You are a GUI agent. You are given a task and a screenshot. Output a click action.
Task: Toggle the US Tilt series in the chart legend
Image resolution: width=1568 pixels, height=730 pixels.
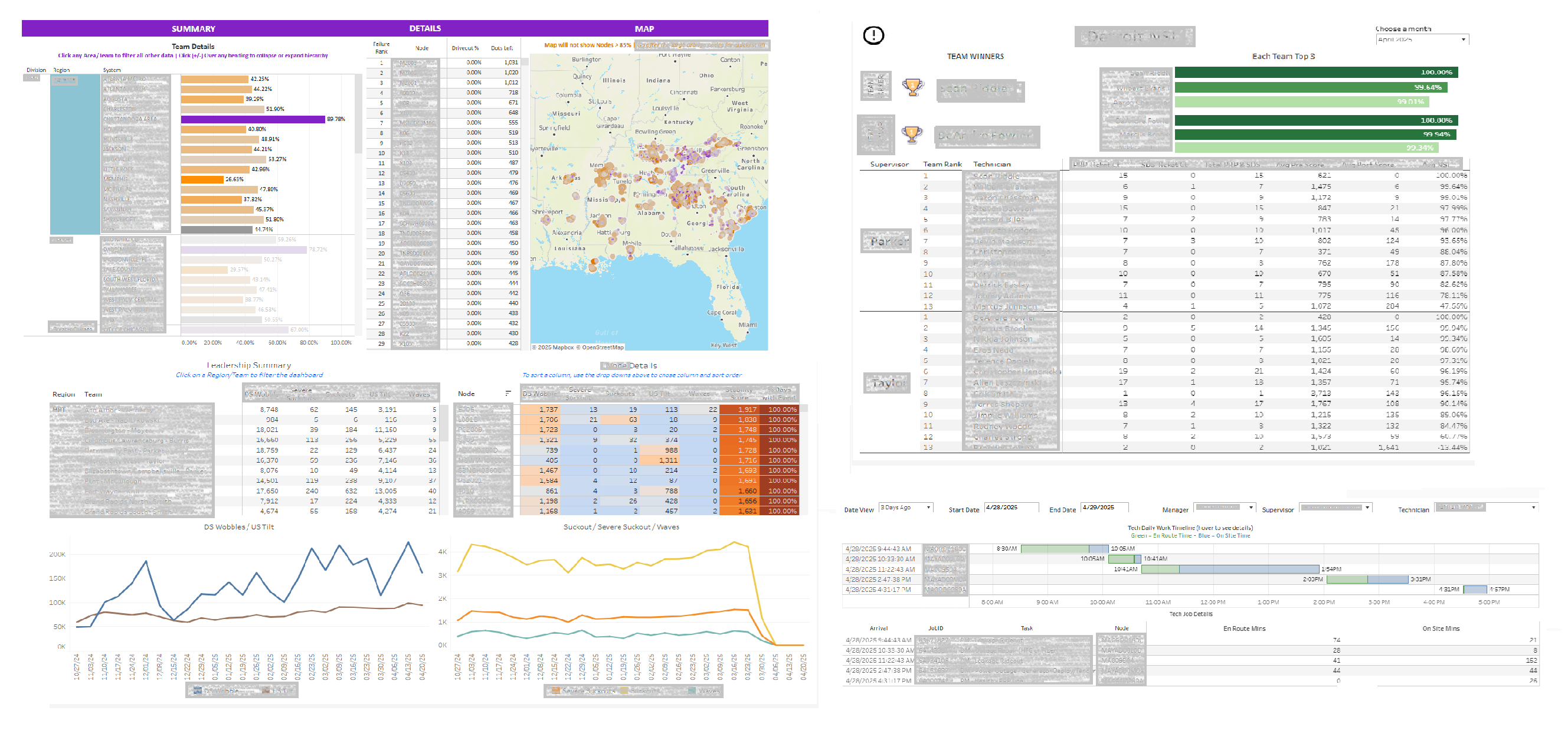267,690
